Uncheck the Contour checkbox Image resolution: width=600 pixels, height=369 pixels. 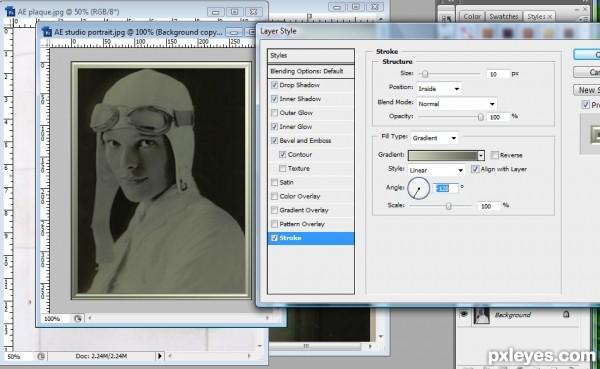(x=283, y=154)
